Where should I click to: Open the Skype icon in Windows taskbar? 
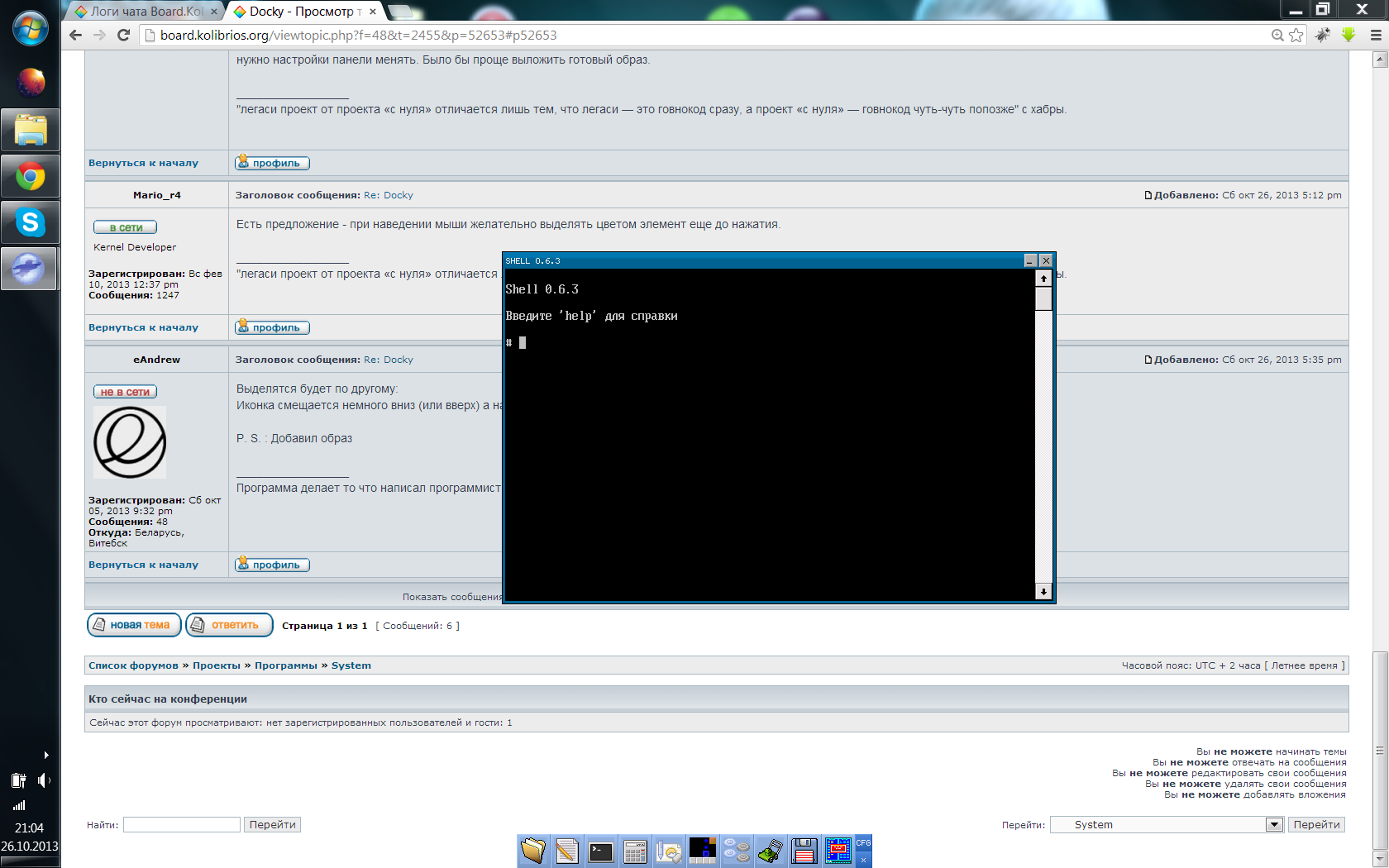pyautogui.click(x=30, y=222)
